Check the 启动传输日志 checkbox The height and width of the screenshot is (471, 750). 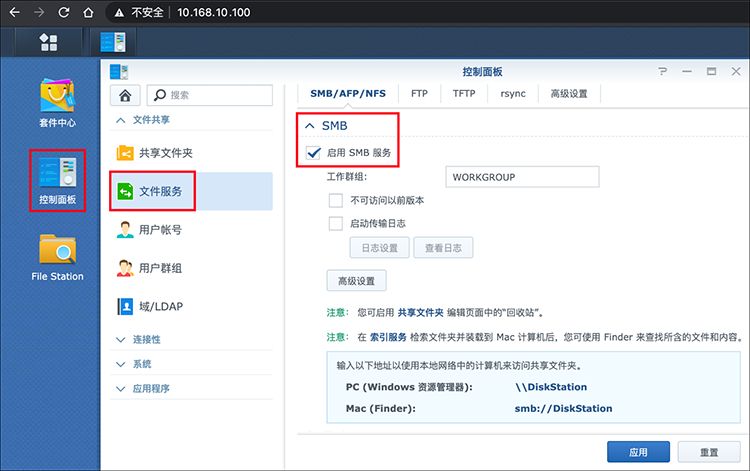click(335, 223)
